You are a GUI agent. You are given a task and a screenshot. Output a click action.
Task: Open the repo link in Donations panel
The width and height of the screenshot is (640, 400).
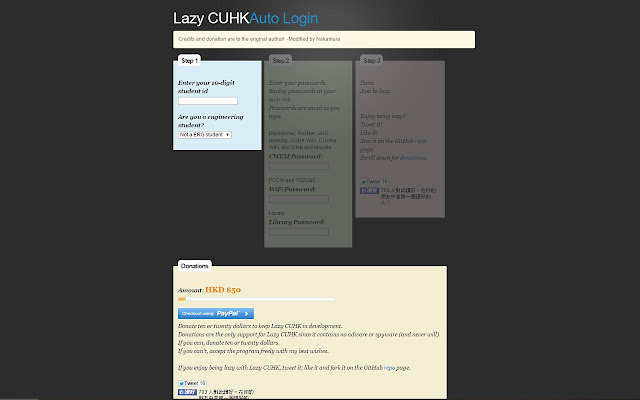[389, 368]
